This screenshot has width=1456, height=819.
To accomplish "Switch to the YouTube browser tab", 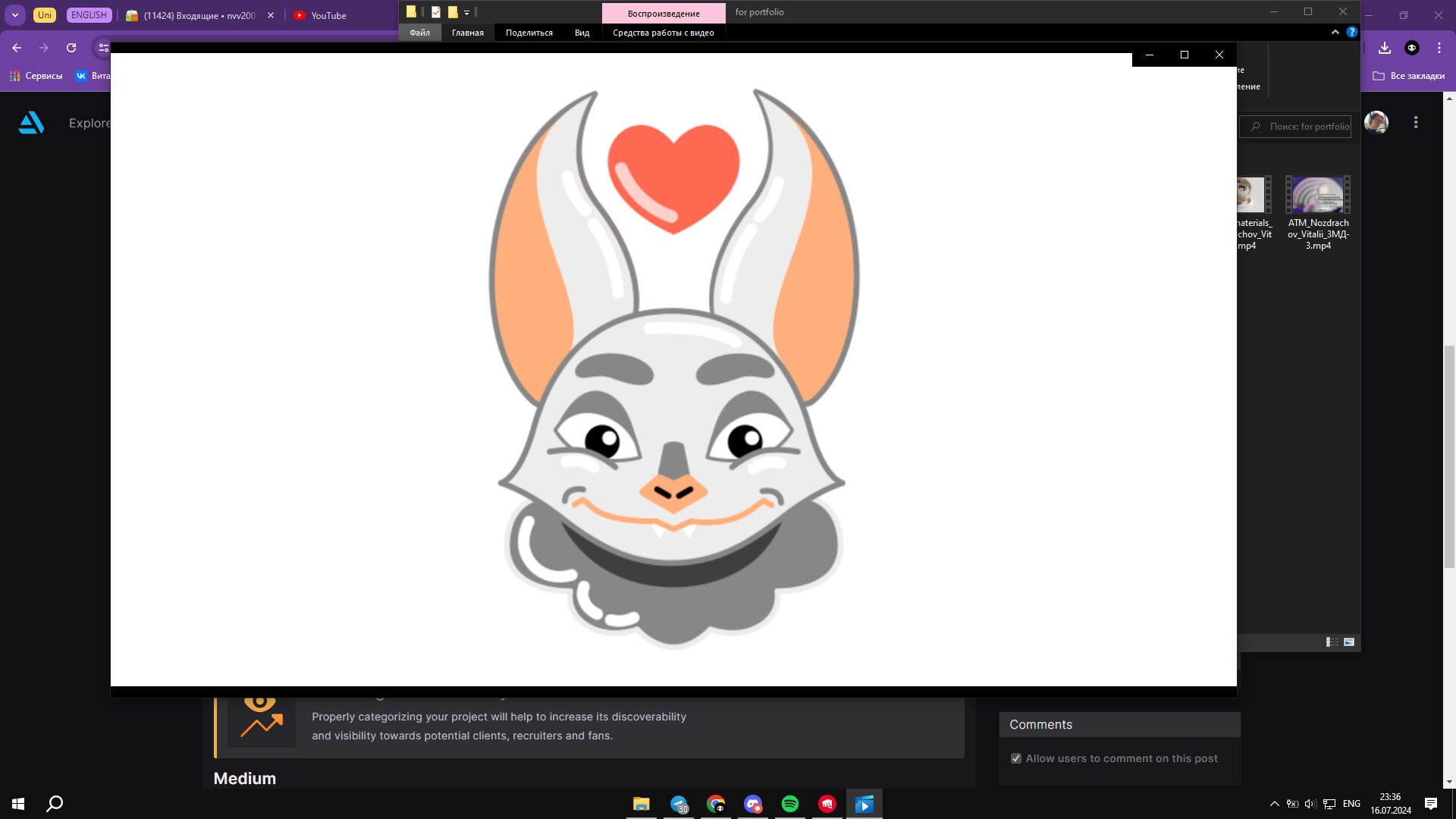I will tap(328, 15).
